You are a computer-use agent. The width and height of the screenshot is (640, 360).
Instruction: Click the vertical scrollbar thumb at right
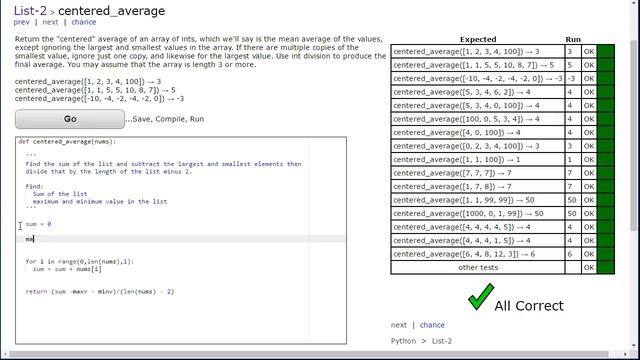coord(633,135)
